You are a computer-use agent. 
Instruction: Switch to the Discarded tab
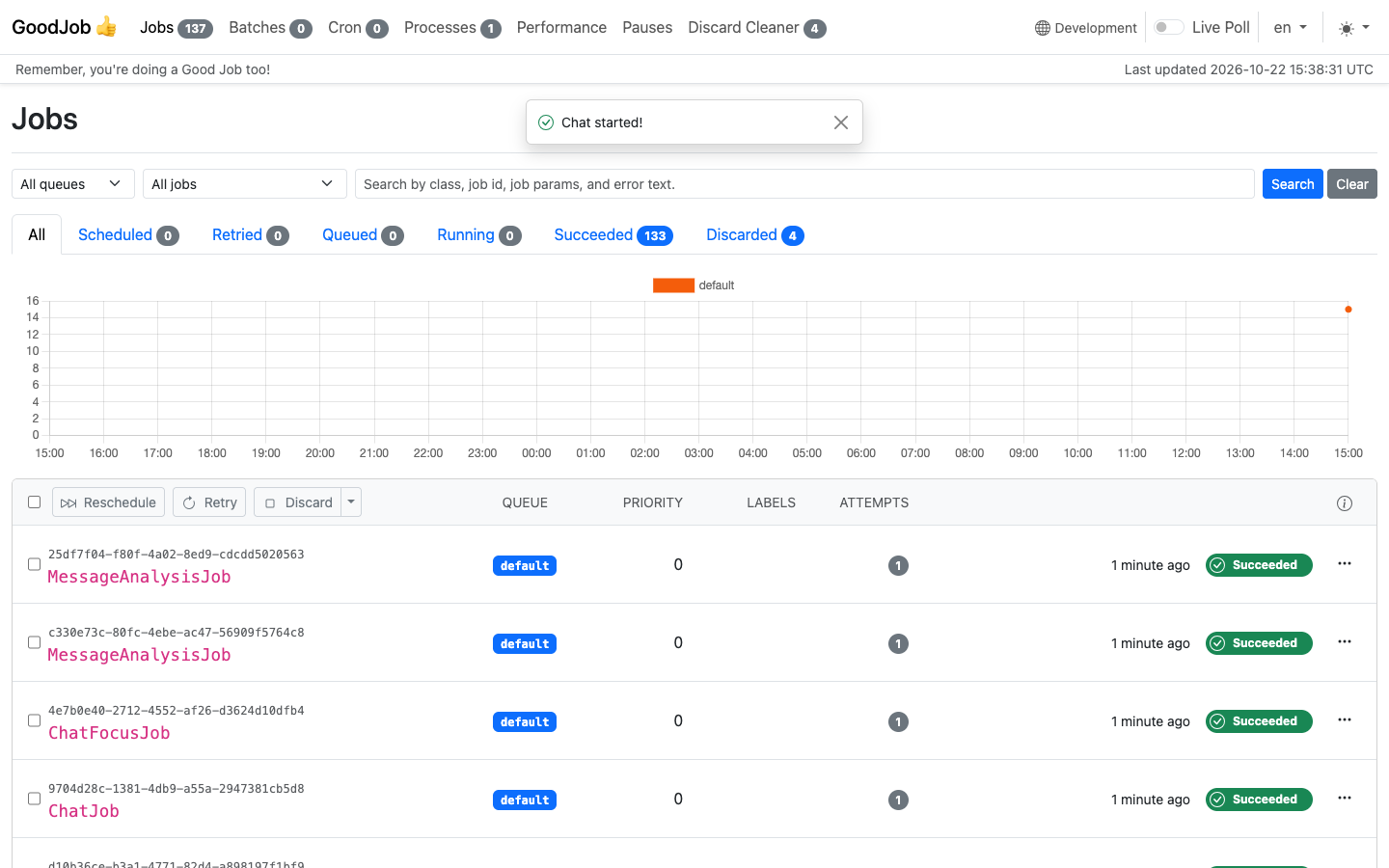[x=755, y=235]
